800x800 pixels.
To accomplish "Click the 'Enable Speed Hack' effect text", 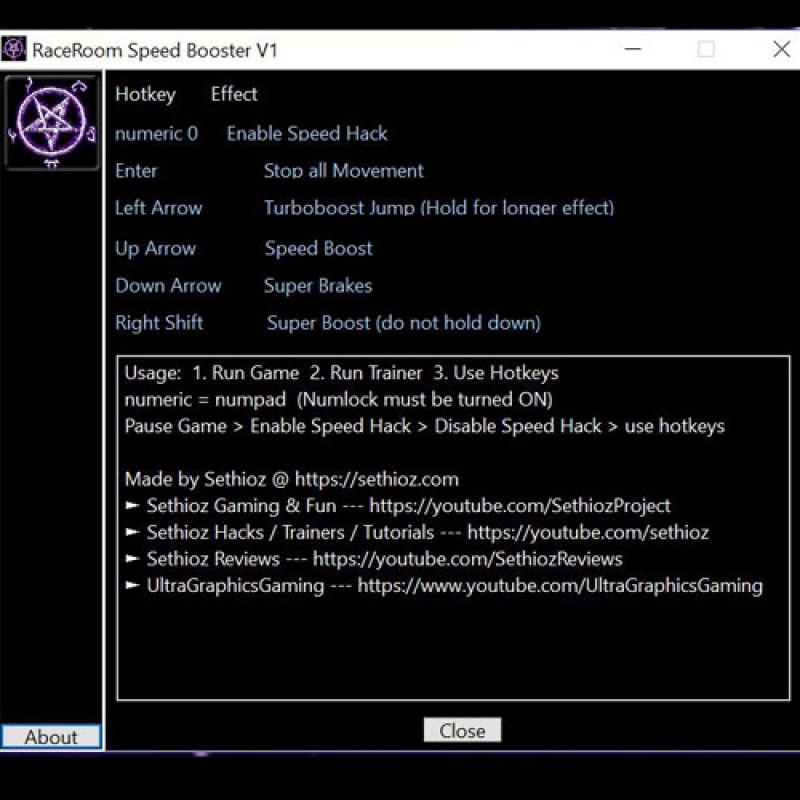I will coord(307,134).
